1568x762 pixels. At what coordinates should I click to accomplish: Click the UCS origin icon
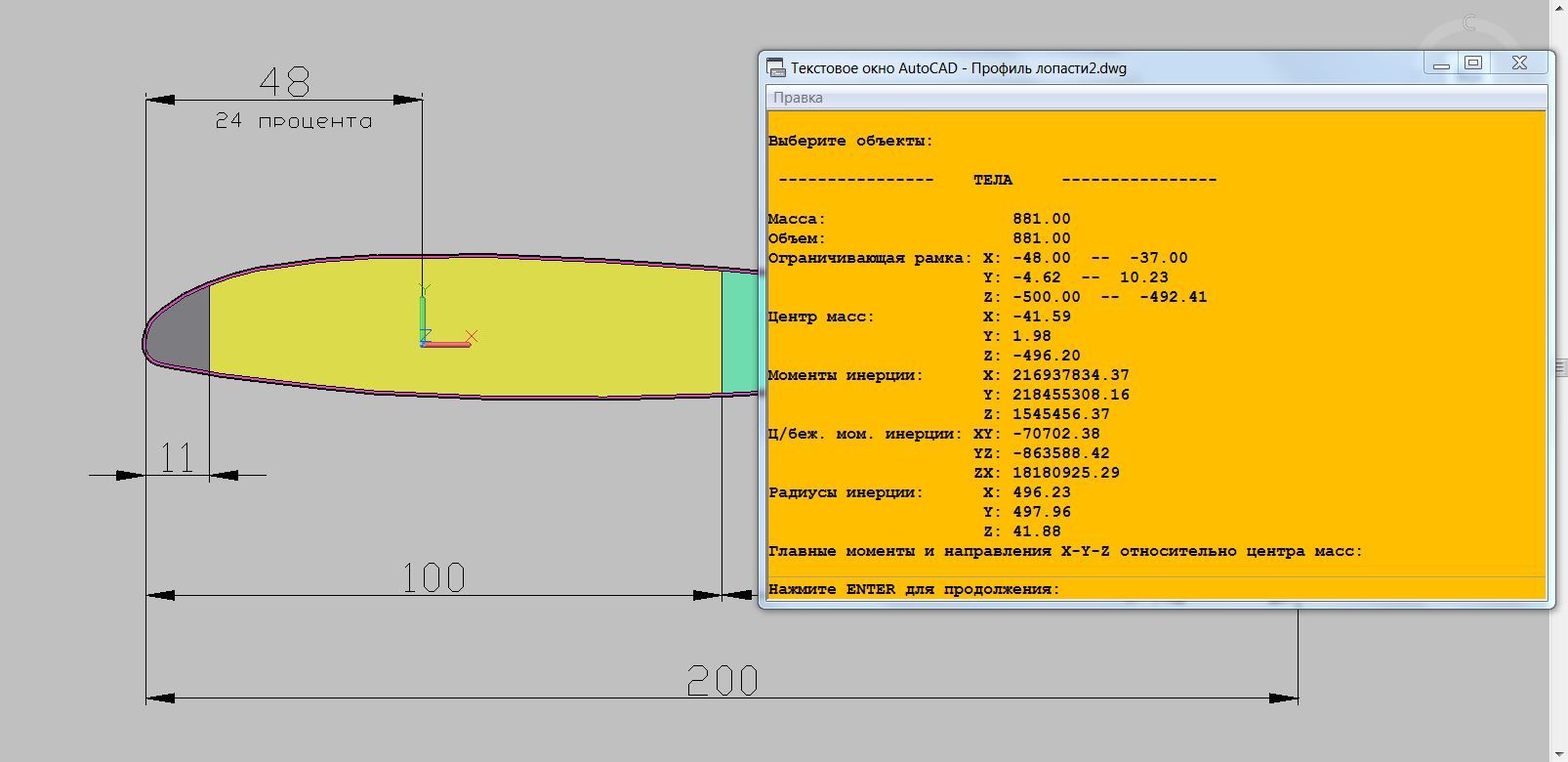point(424,343)
